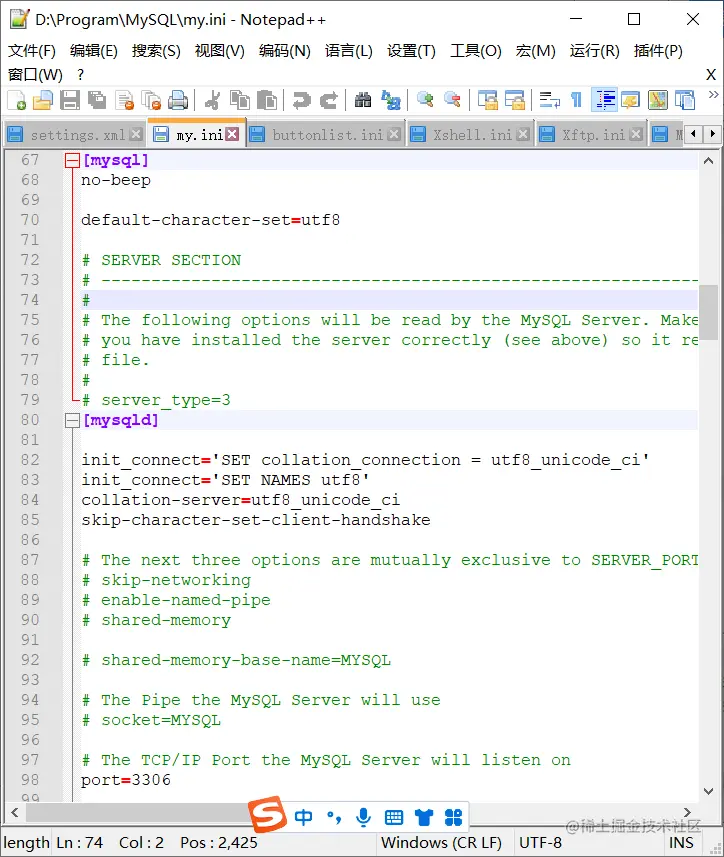Image resolution: width=724 pixels, height=857 pixels.
Task: Switch to the Xshell.ini tab
Action: pyautogui.click(x=473, y=134)
